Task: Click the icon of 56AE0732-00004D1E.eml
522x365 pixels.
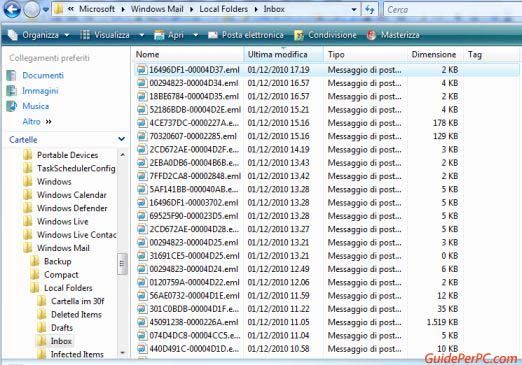Action: pos(142,296)
